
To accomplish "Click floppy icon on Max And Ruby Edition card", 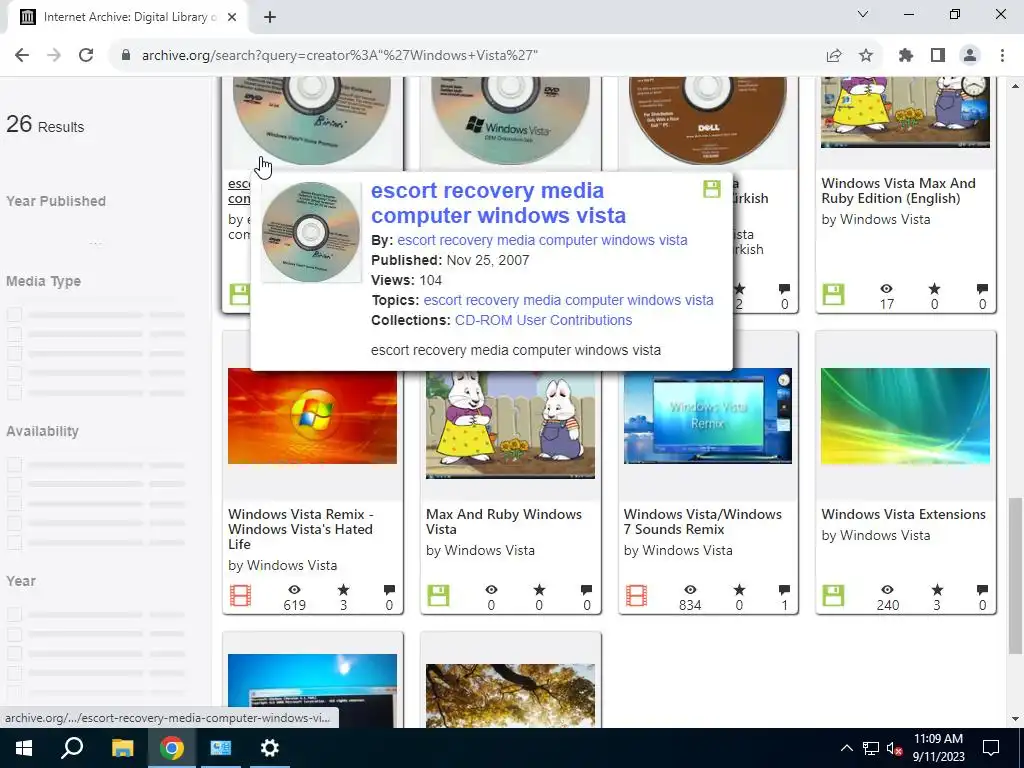I will click(x=833, y=295).
